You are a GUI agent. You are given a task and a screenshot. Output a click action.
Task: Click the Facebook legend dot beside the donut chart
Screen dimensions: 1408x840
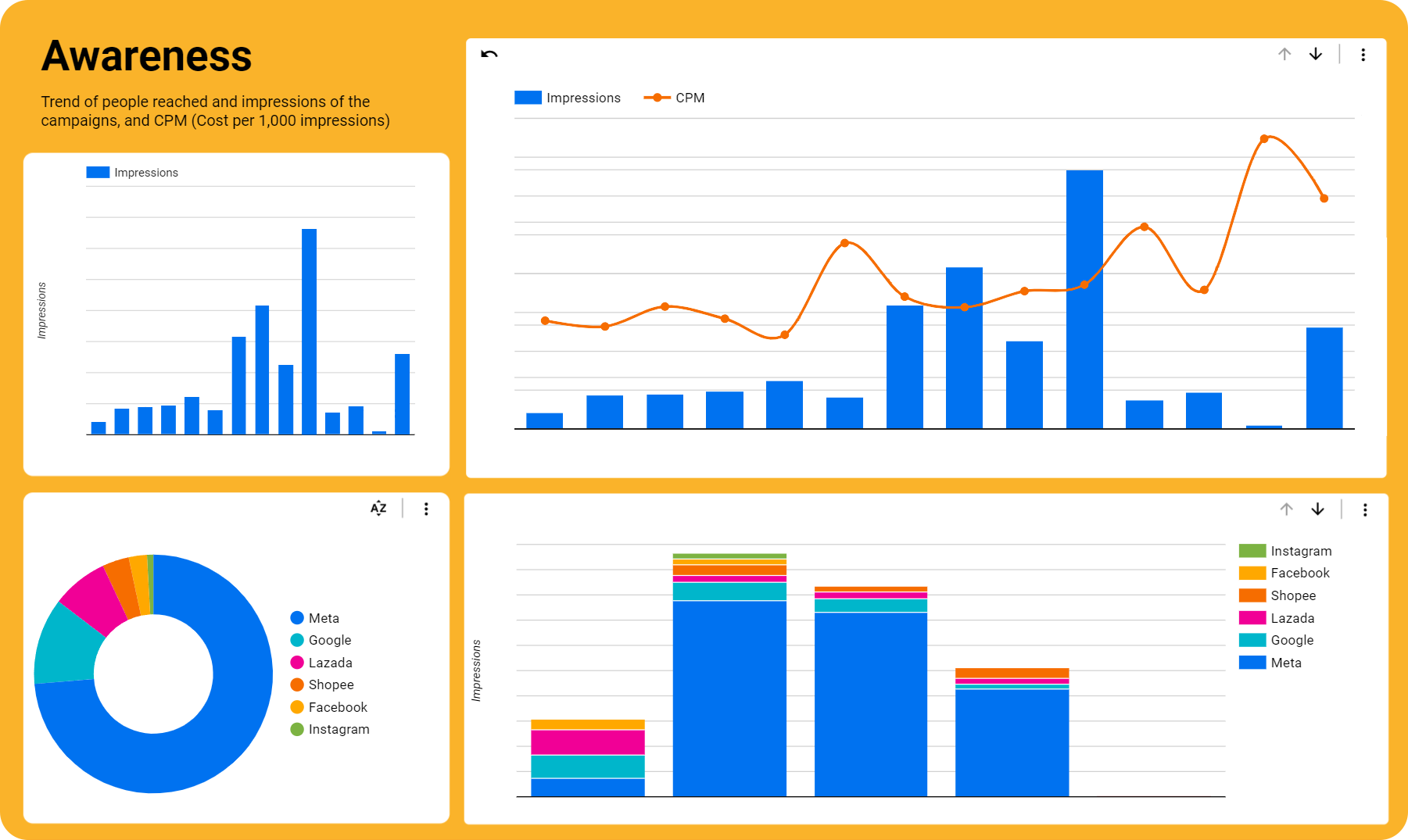click(297, 707)
